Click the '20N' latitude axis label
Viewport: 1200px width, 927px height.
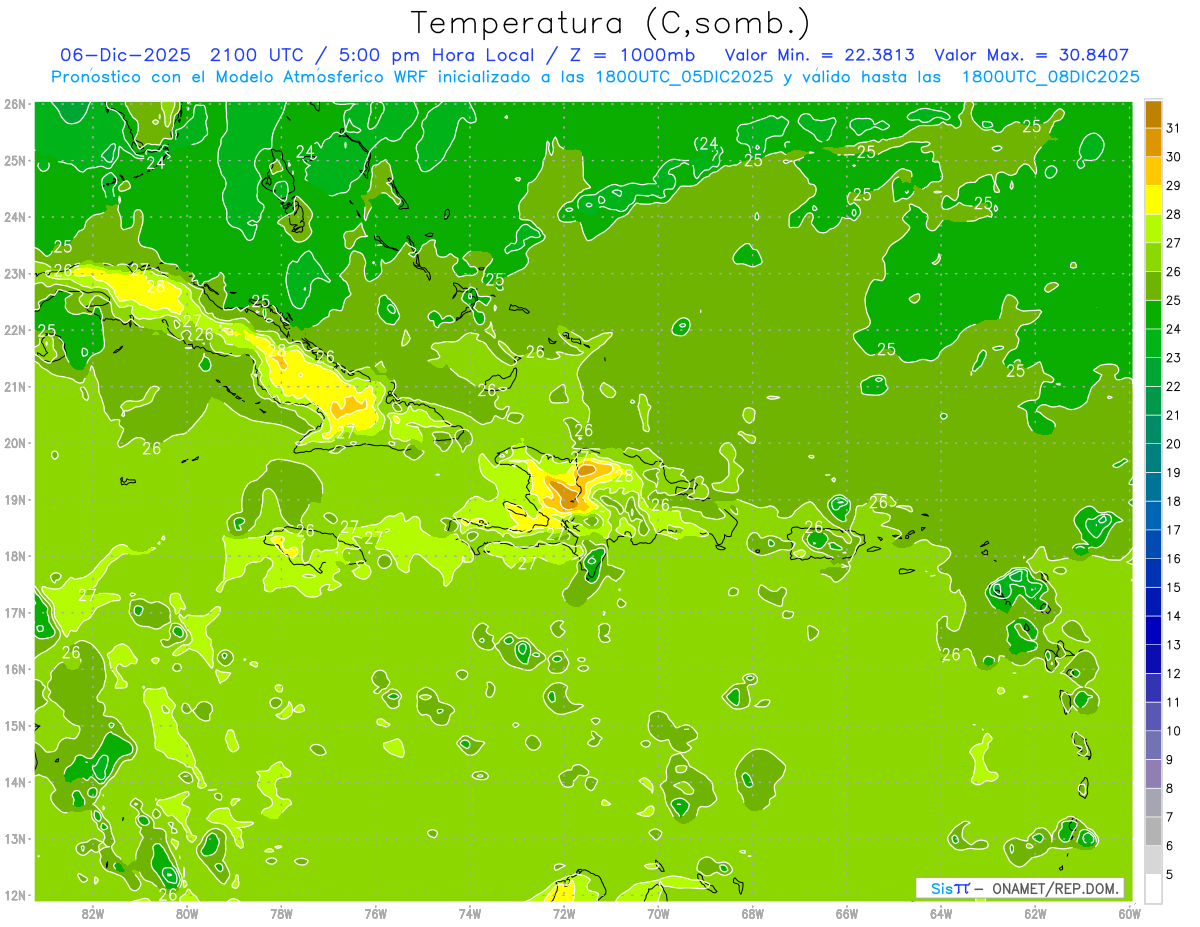14,443
